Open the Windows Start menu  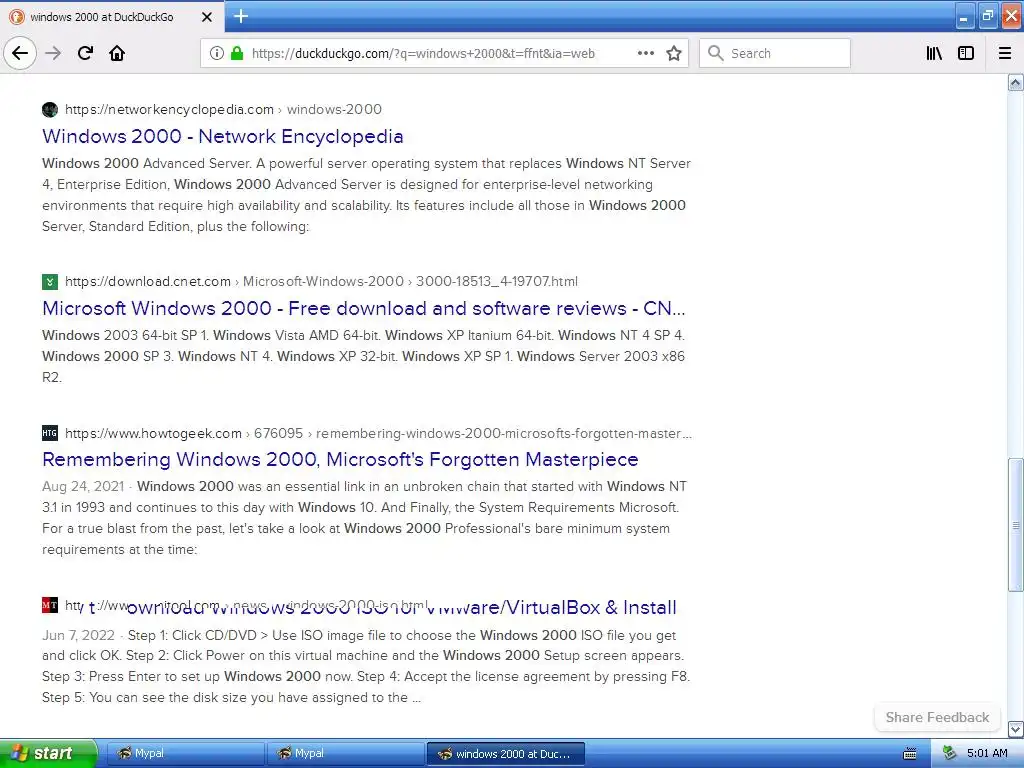click(48, 753)
